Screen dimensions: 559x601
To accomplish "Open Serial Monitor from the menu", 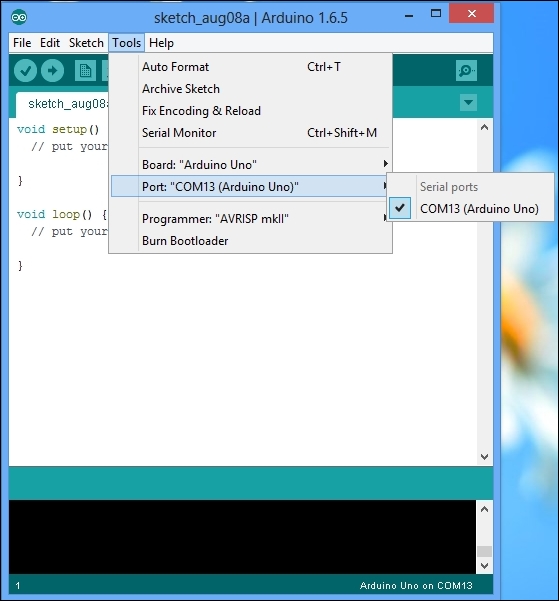I will 250,133.
